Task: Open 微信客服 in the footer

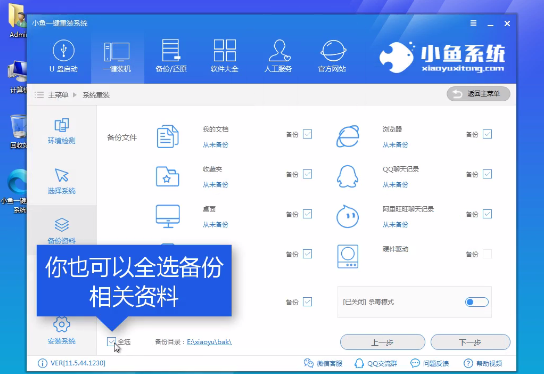Action: coord(323,363)
